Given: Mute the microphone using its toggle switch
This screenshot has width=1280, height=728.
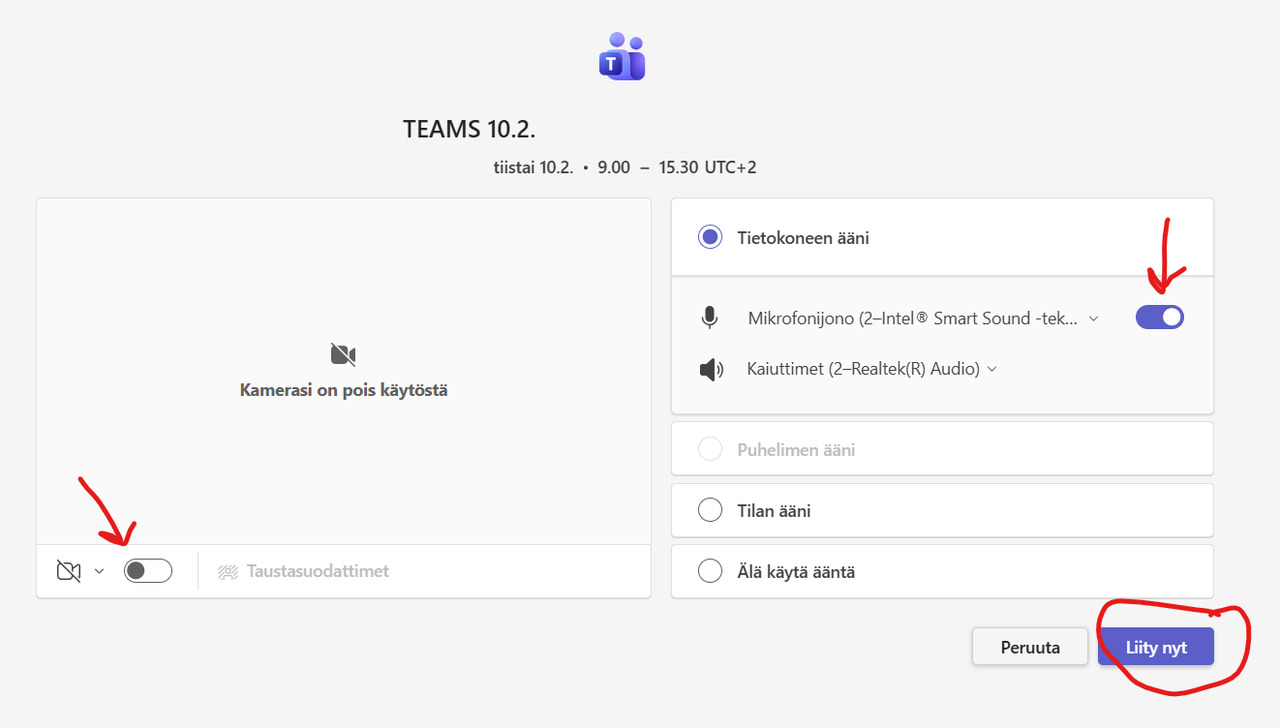Looking at the screenshot, I should pyautogui.click(x=1160, y=317).
